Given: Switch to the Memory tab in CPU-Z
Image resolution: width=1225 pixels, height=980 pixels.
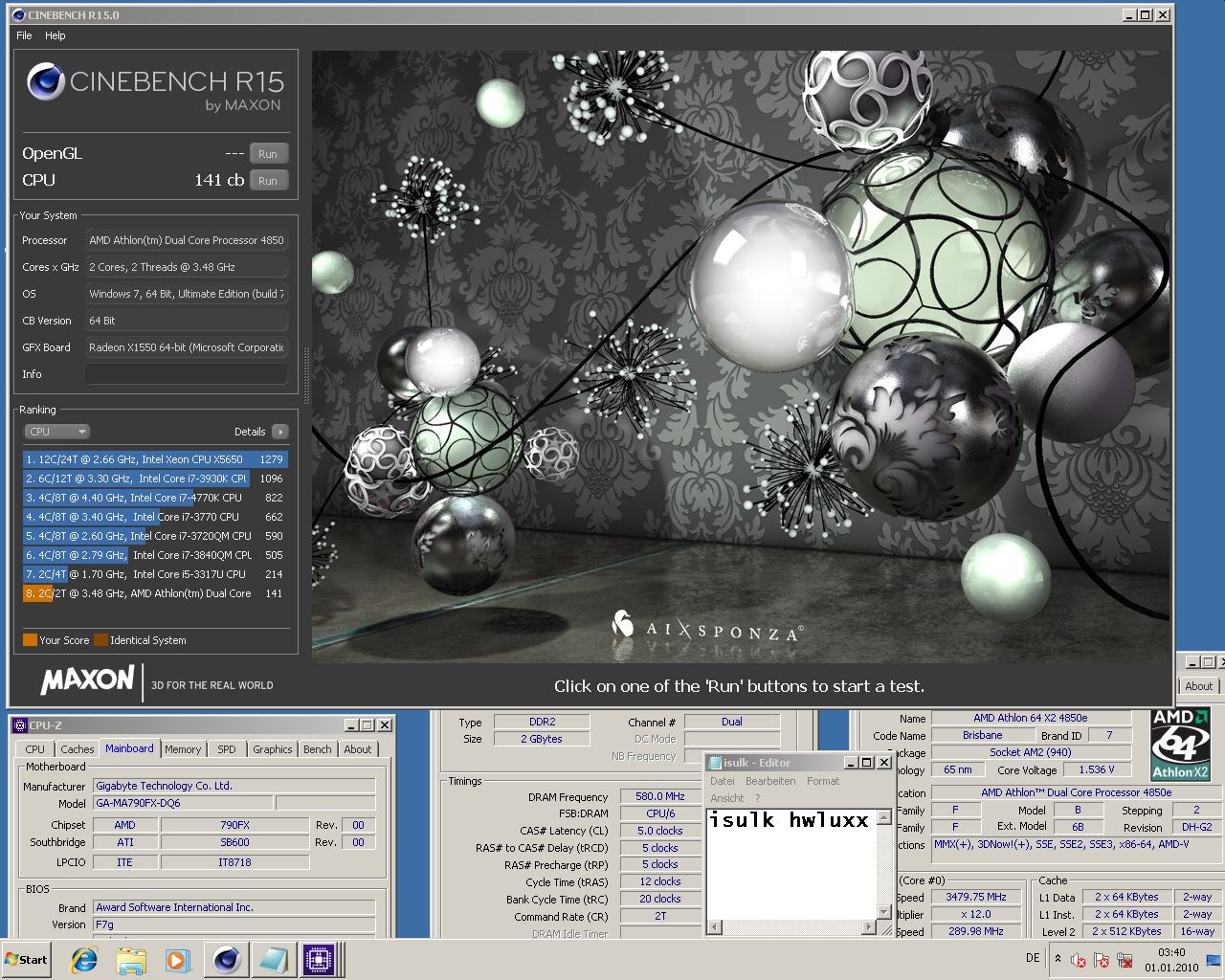Looking at the screenshot, I should click(x=183, y=749).
